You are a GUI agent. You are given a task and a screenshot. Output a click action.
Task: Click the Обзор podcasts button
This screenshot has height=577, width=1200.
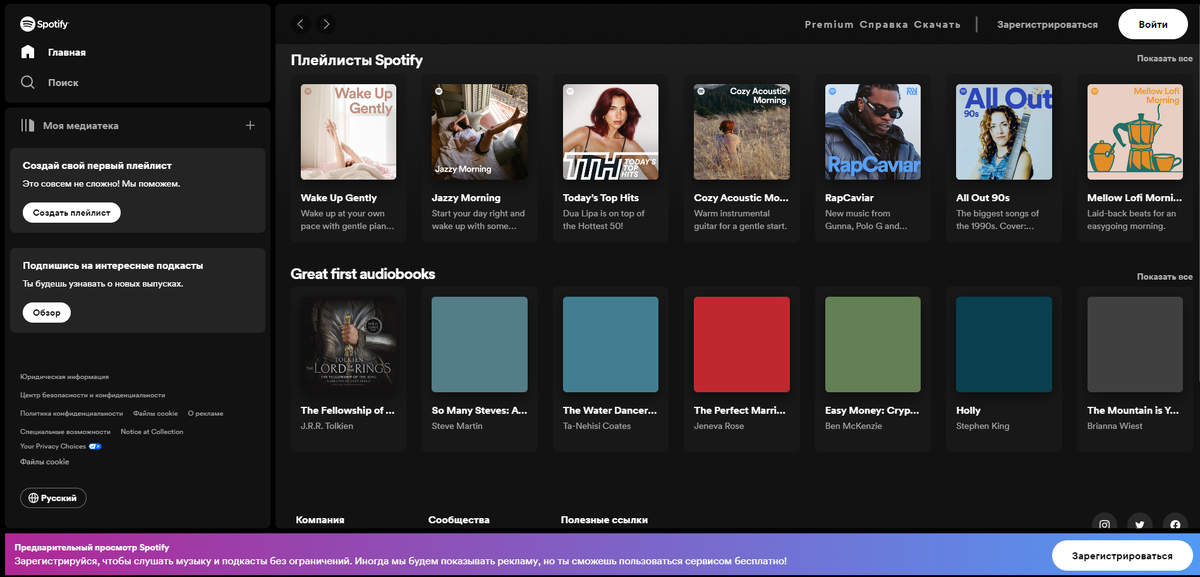47,312
